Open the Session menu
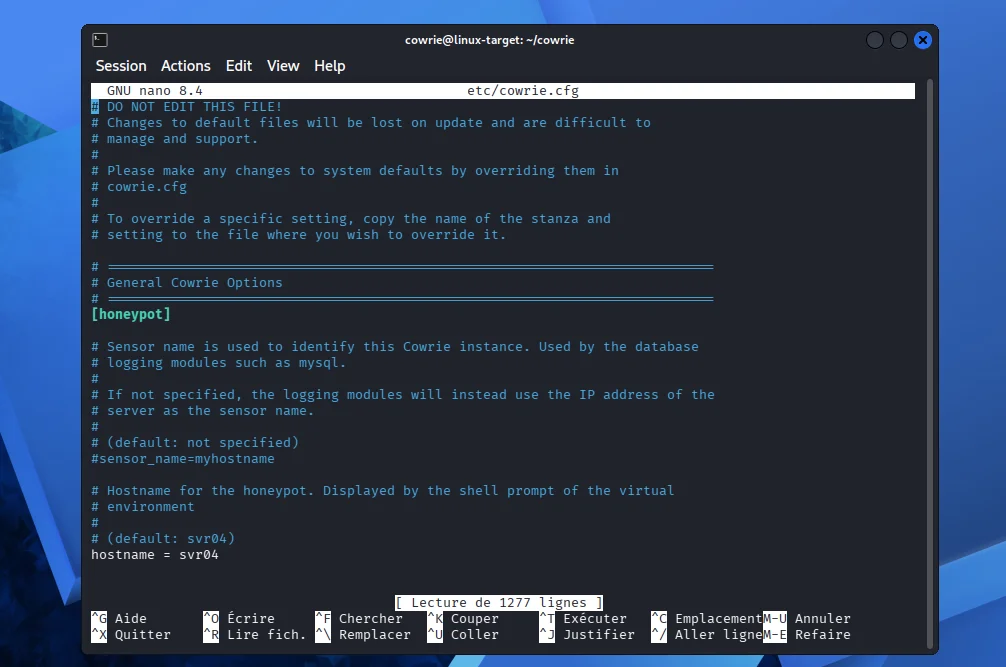This screenshot has height=667, width=1006. pyautogui.click(x=121, y=66)
